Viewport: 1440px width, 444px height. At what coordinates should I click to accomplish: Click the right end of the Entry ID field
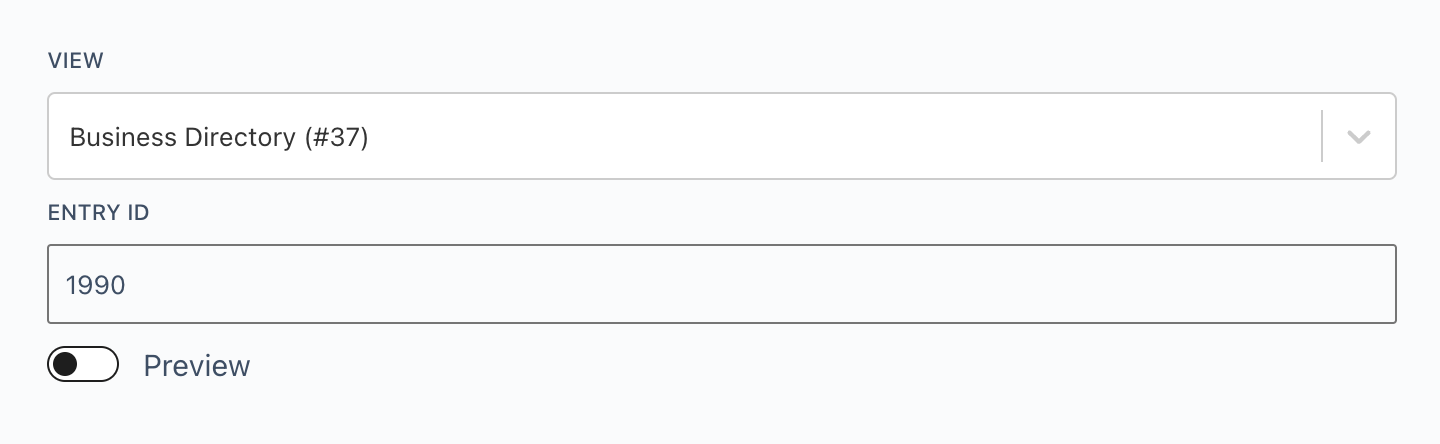(1370, 285)
